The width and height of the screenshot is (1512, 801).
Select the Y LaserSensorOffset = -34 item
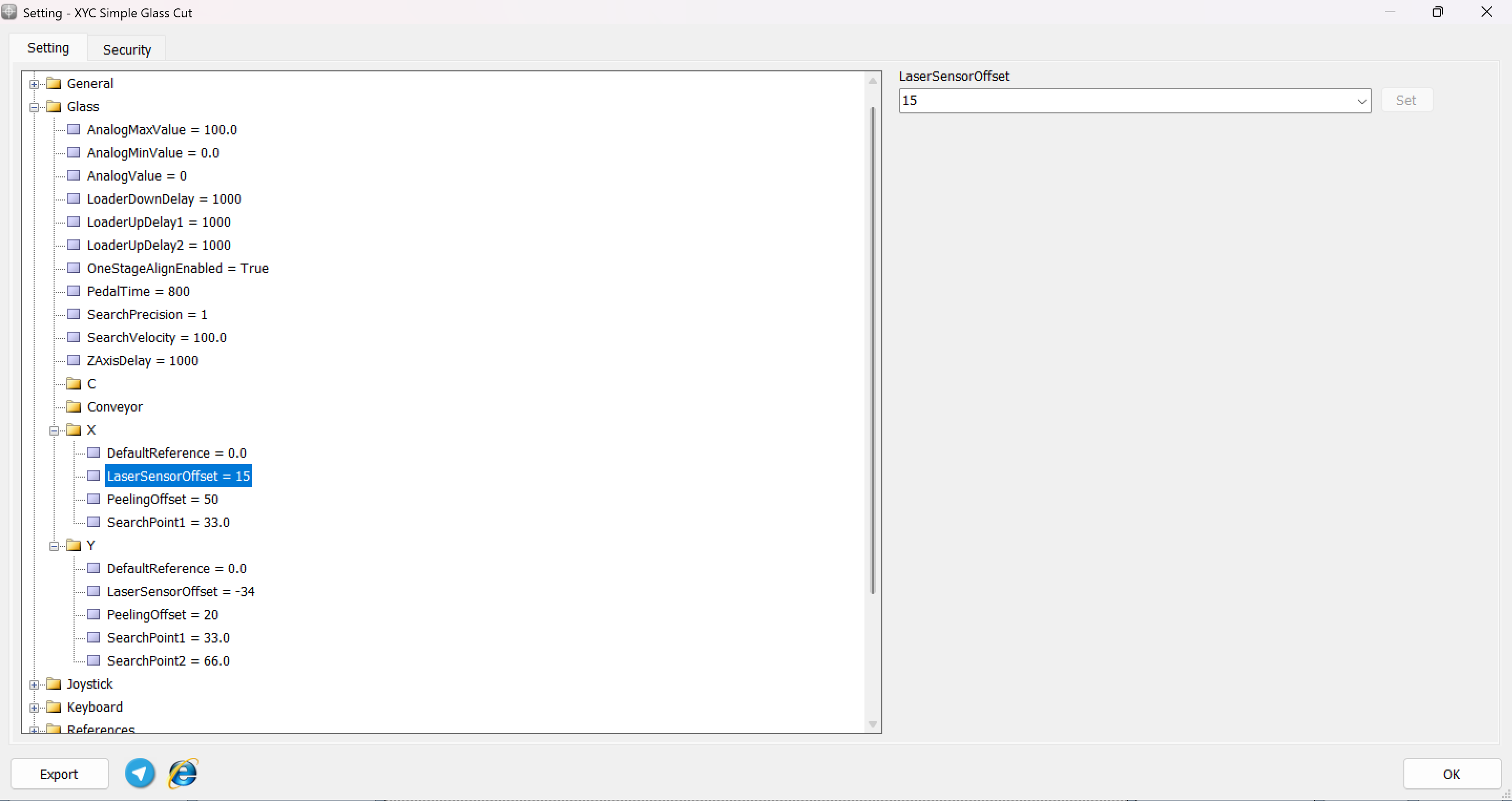[x=180, y=592]
